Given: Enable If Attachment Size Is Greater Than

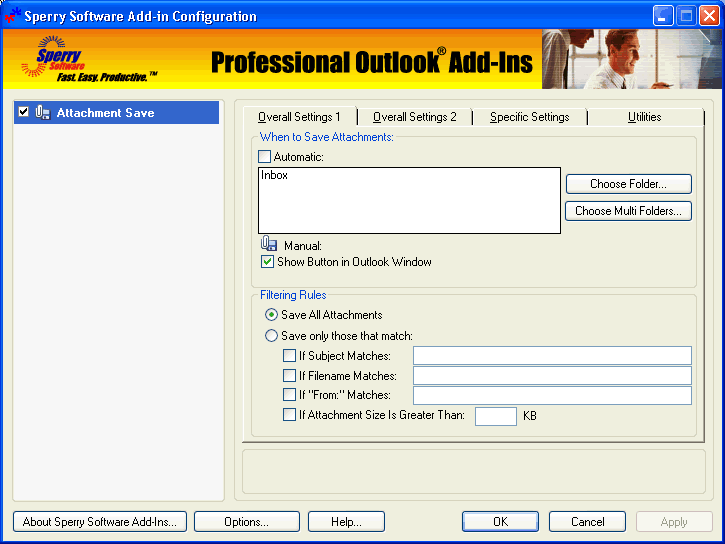Looking at the screenshot, I should (x=289, y=415).
